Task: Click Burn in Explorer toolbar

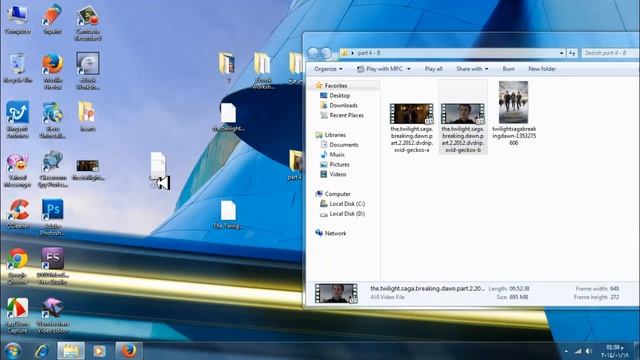Action: (x=509, y=69)
